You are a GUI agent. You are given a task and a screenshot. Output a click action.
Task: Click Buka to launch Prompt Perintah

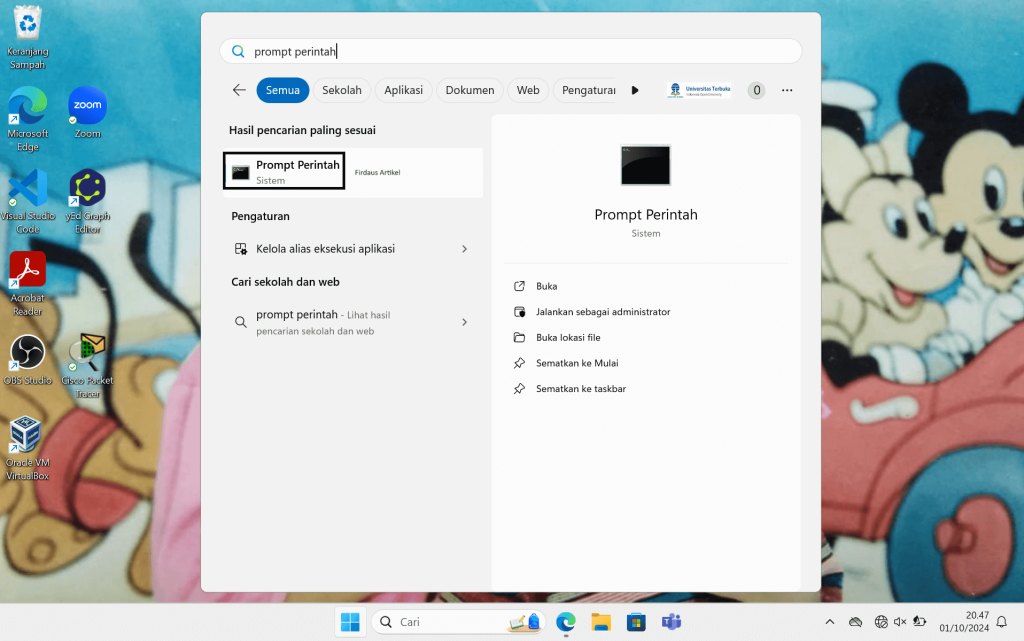coord(546,286)
